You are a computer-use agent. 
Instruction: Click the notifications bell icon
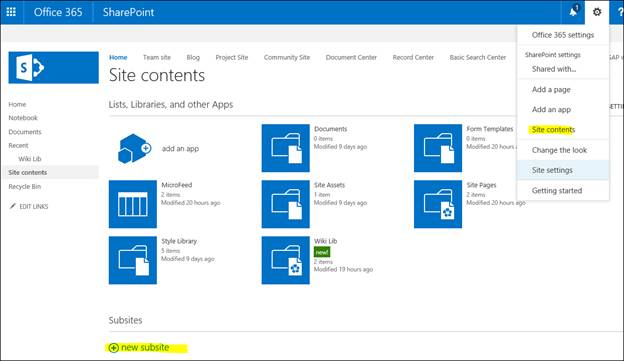point(573,12)
